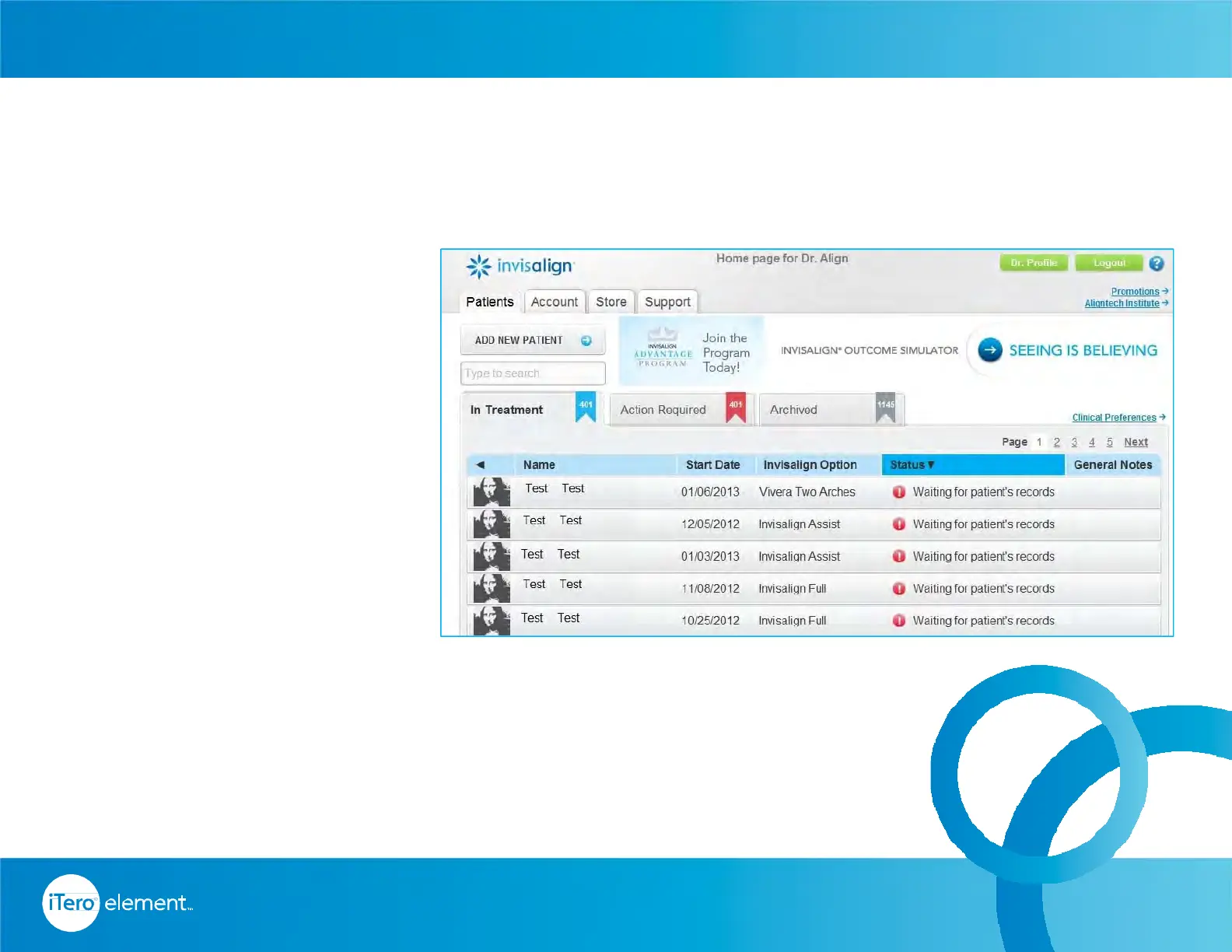Open the Support tab
Image resolution: width=1232 pixels, height=952 pixels.
[667, 302]
